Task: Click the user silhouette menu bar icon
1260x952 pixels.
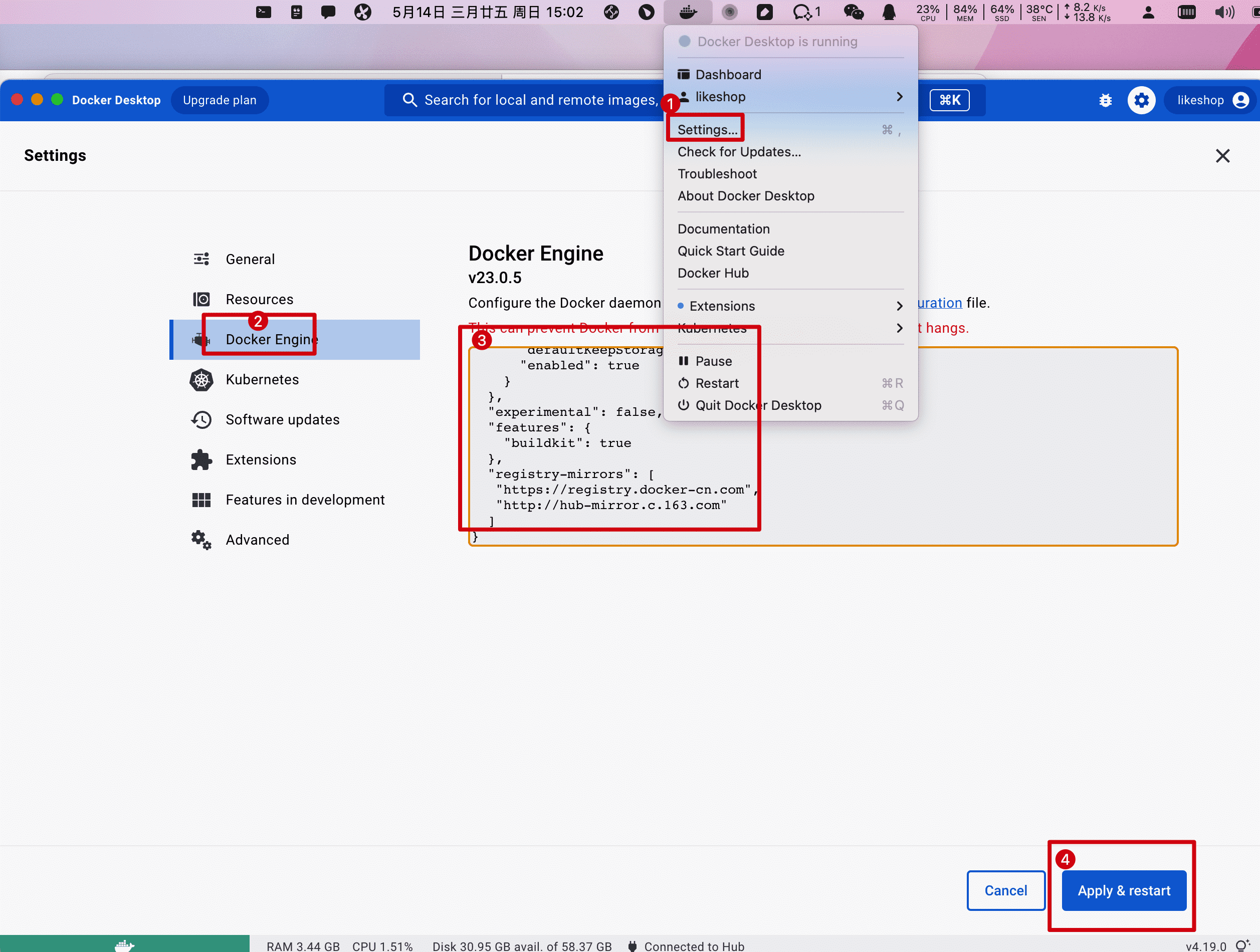Action: (x=1148, y=12)
